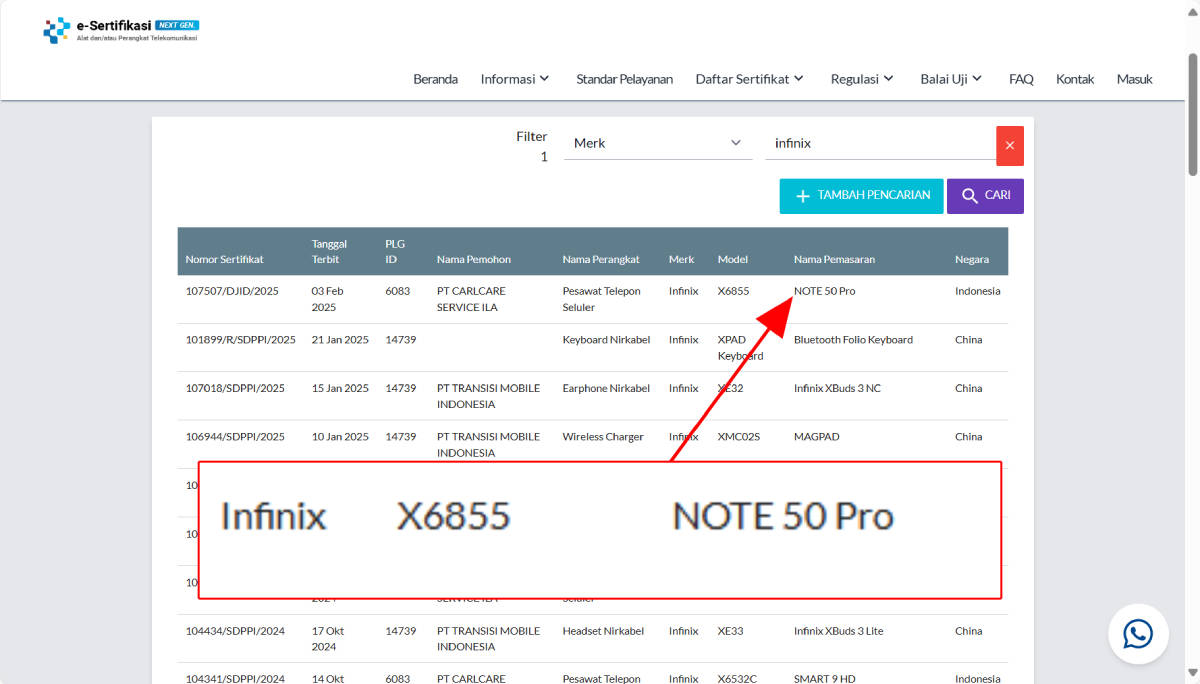Screen dimensions: 1200x684
Task: Open the WhatsApp chat bubble
Action: point(1138,634)
